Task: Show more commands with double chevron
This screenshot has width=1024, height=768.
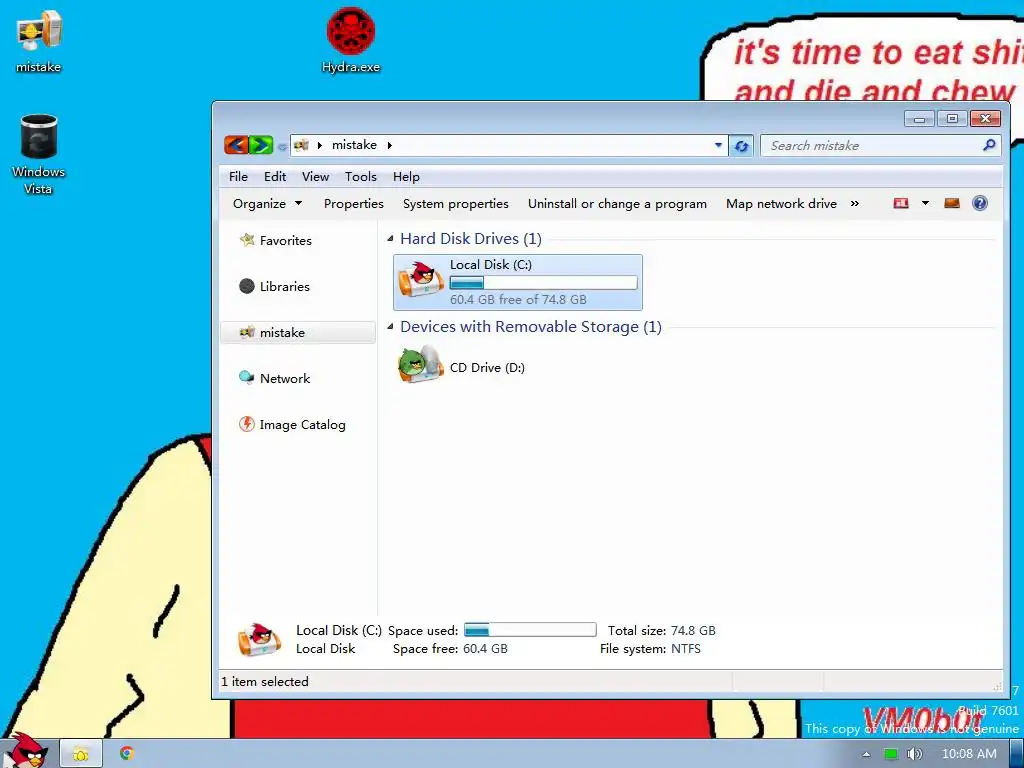Action: click(x=855, y=204)
